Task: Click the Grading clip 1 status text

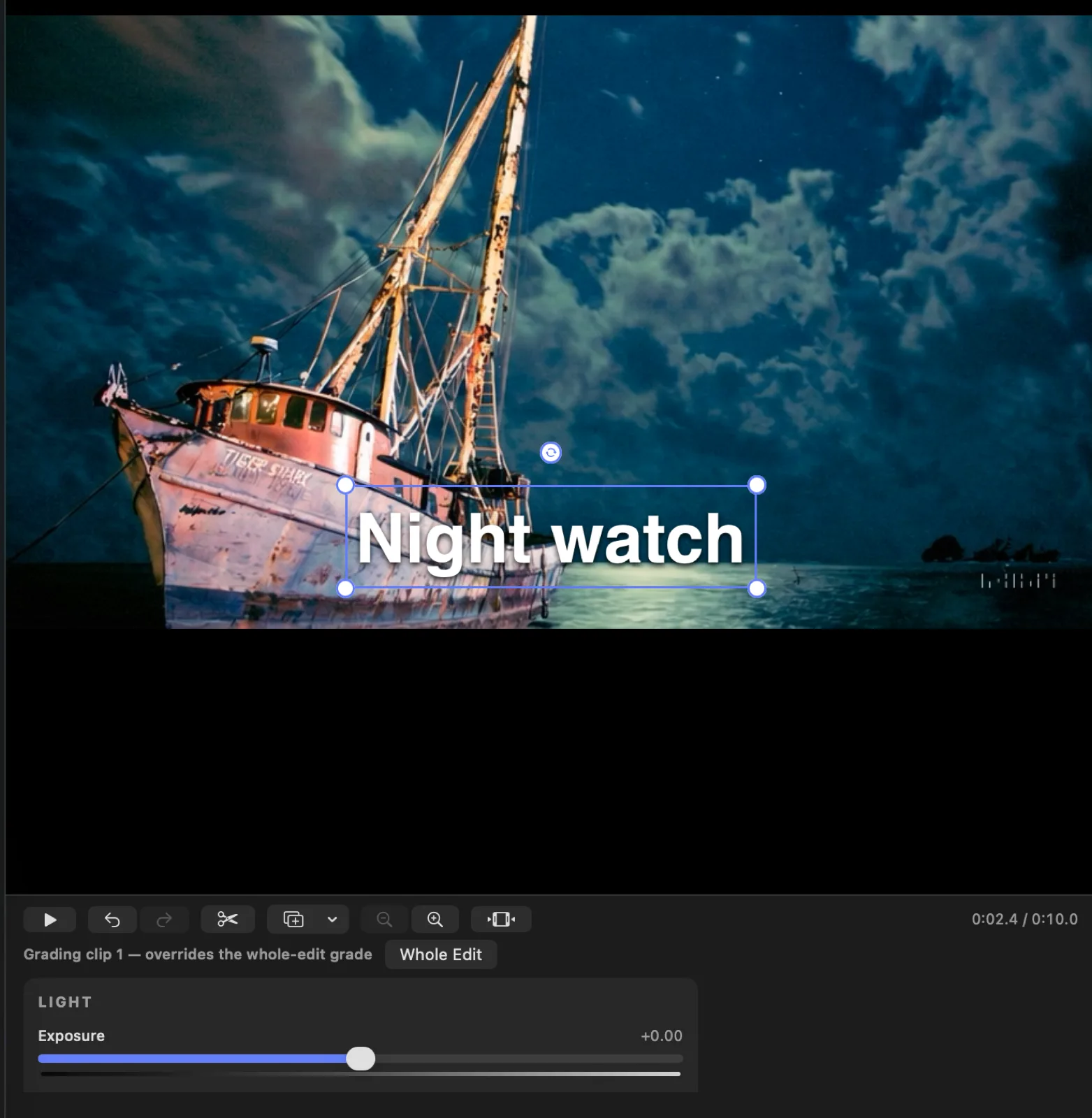Action: 198,954
